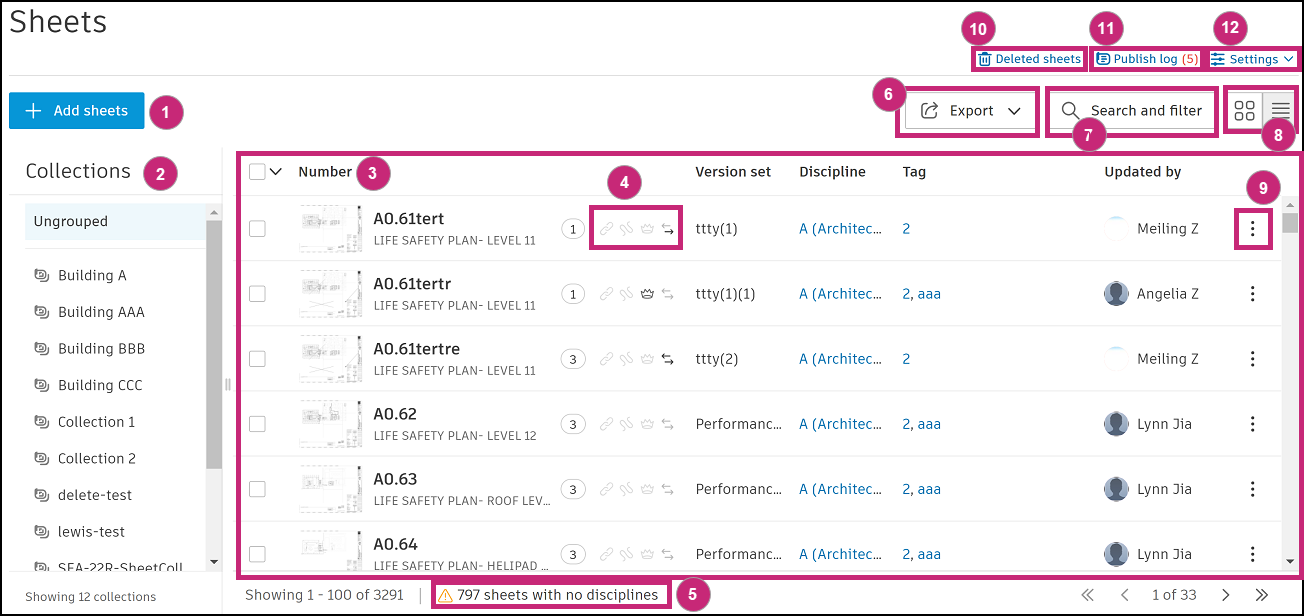Screen dimensions: 1304x616
Task: Open the A0.64 sheet thumbnail
Action: click(x=331, y=552)
